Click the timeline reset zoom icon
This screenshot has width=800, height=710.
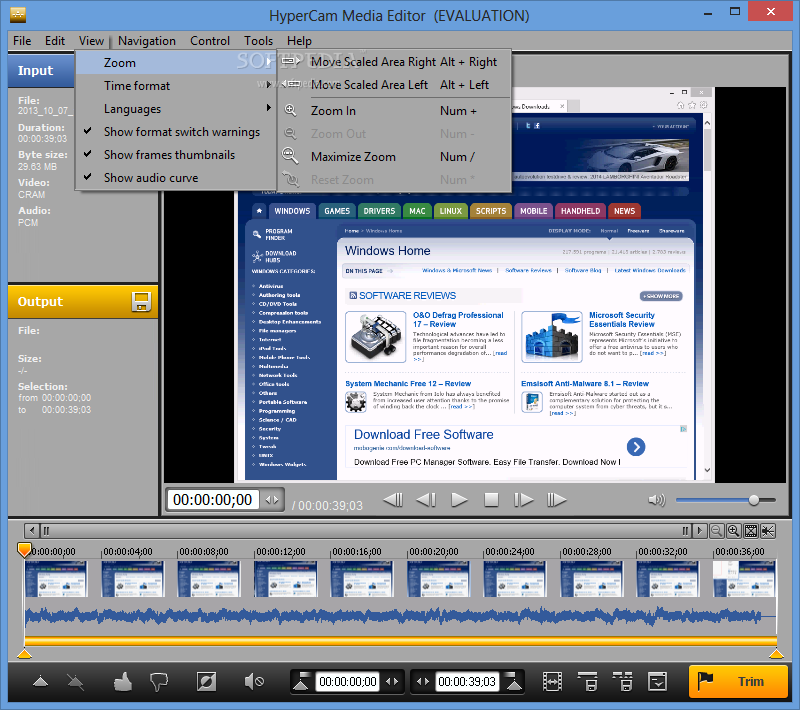pyautogui.click(x=768, y=531)
